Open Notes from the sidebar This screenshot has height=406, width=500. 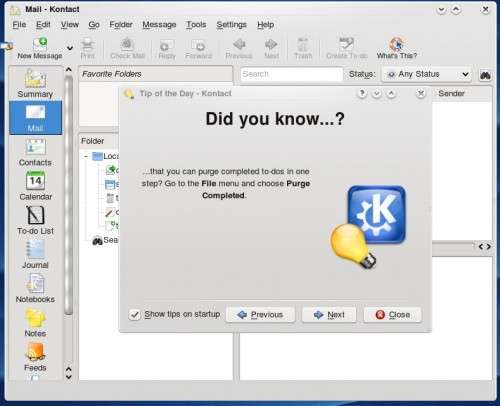tap(35, 323)
